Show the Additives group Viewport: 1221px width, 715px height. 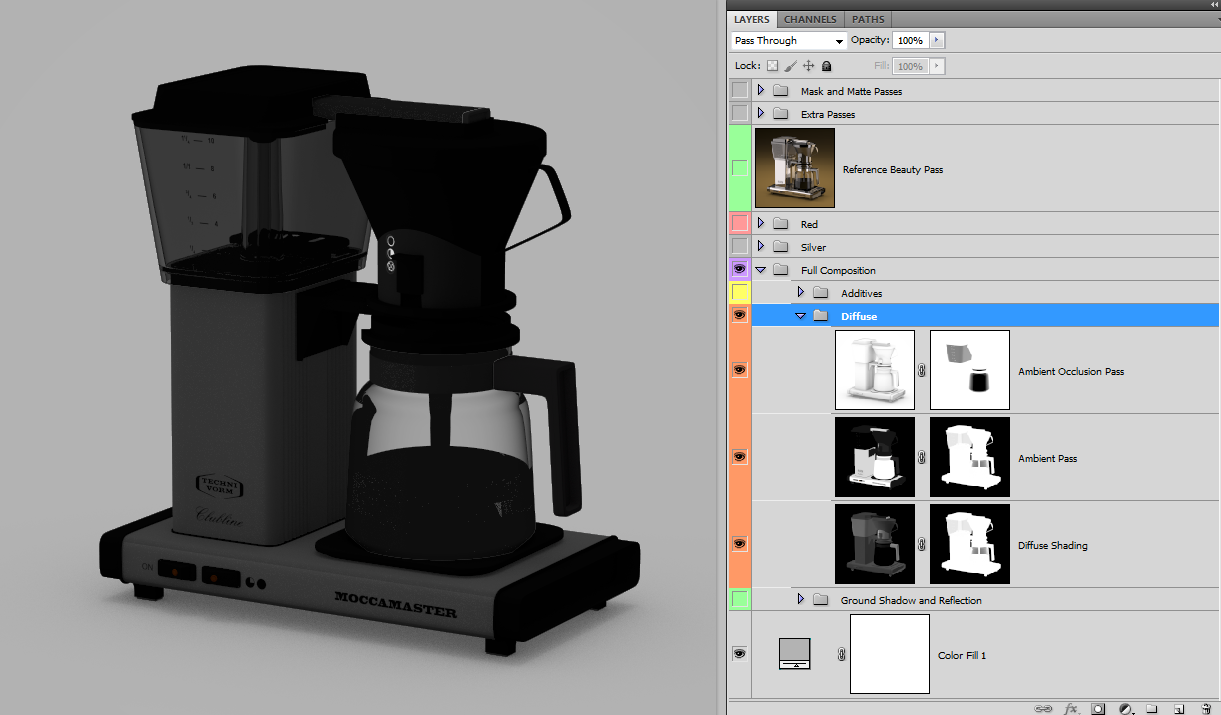pyautogui.click(x=740, y=292)
